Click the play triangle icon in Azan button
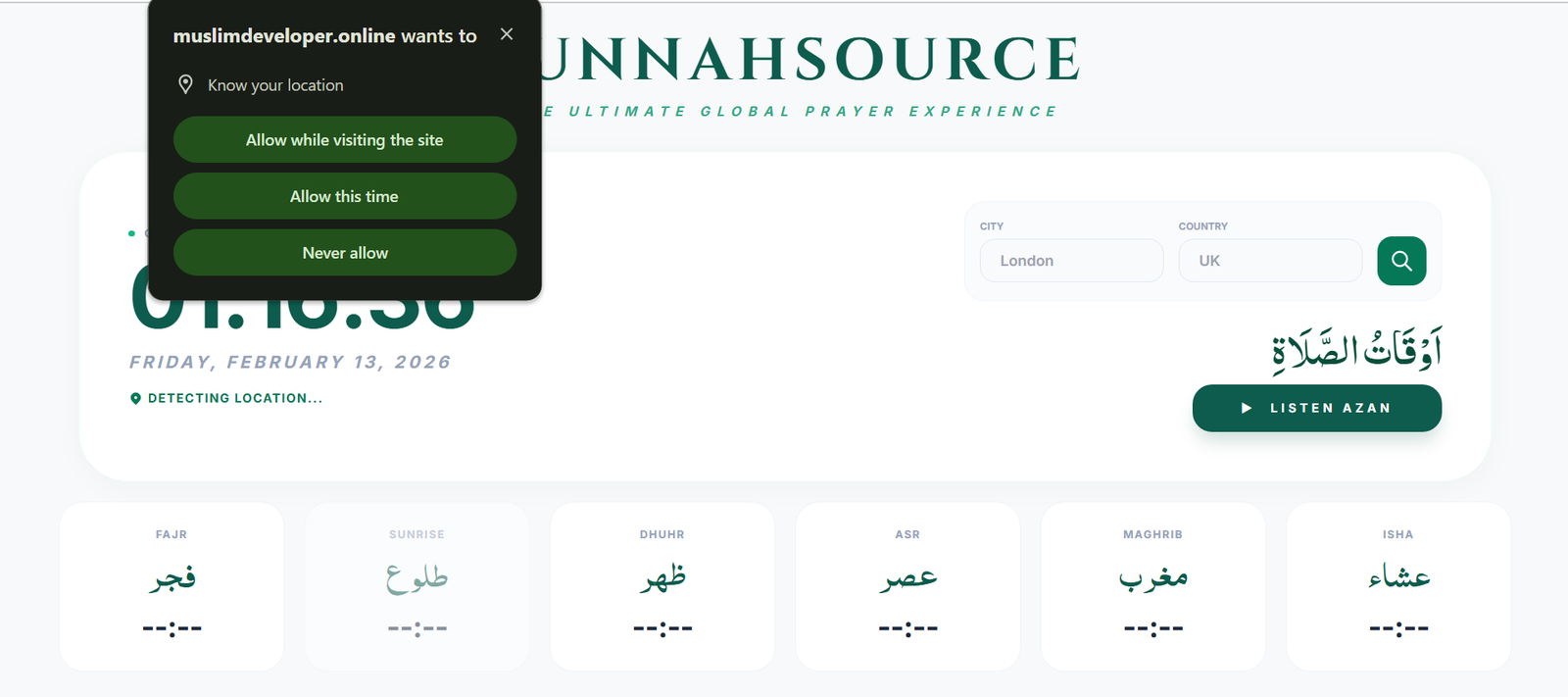This screenshot has height=697, width=1568. [x=1247, y=408]
